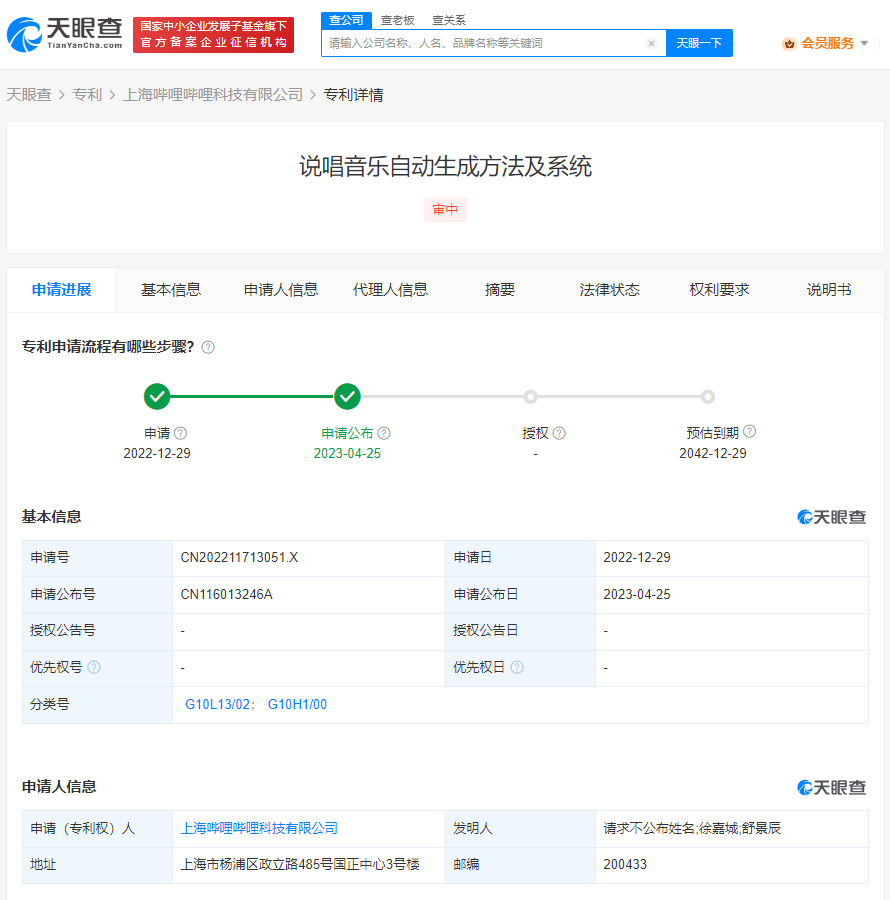Switch to the 法律状态 tab

(609, 289)
